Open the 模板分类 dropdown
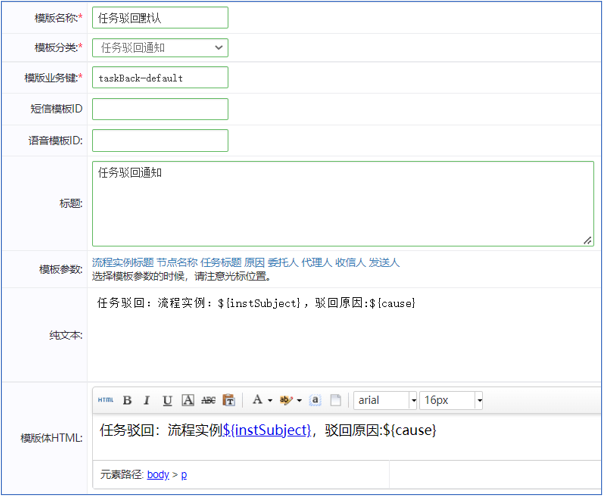This screenshot has height=496, width=603. 160,47
